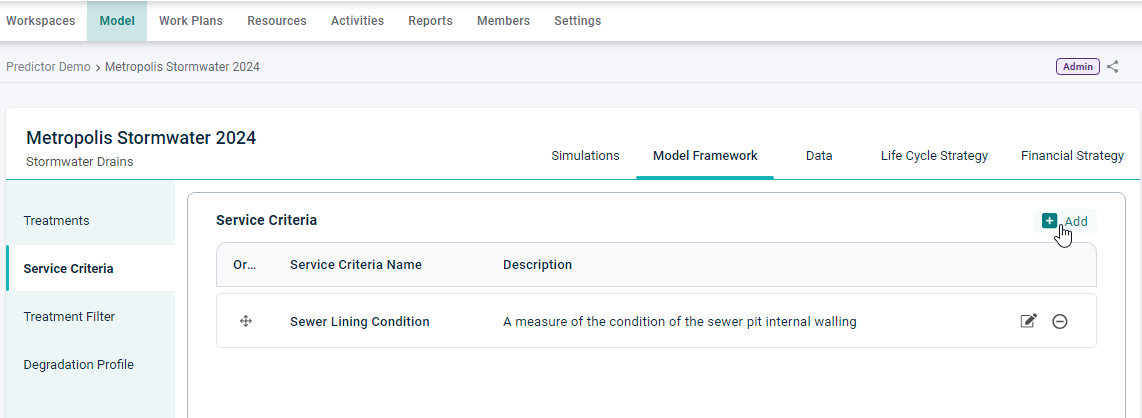1142x418 pixels.
Task: Open the Resources menu item
Action: (277, 21)
